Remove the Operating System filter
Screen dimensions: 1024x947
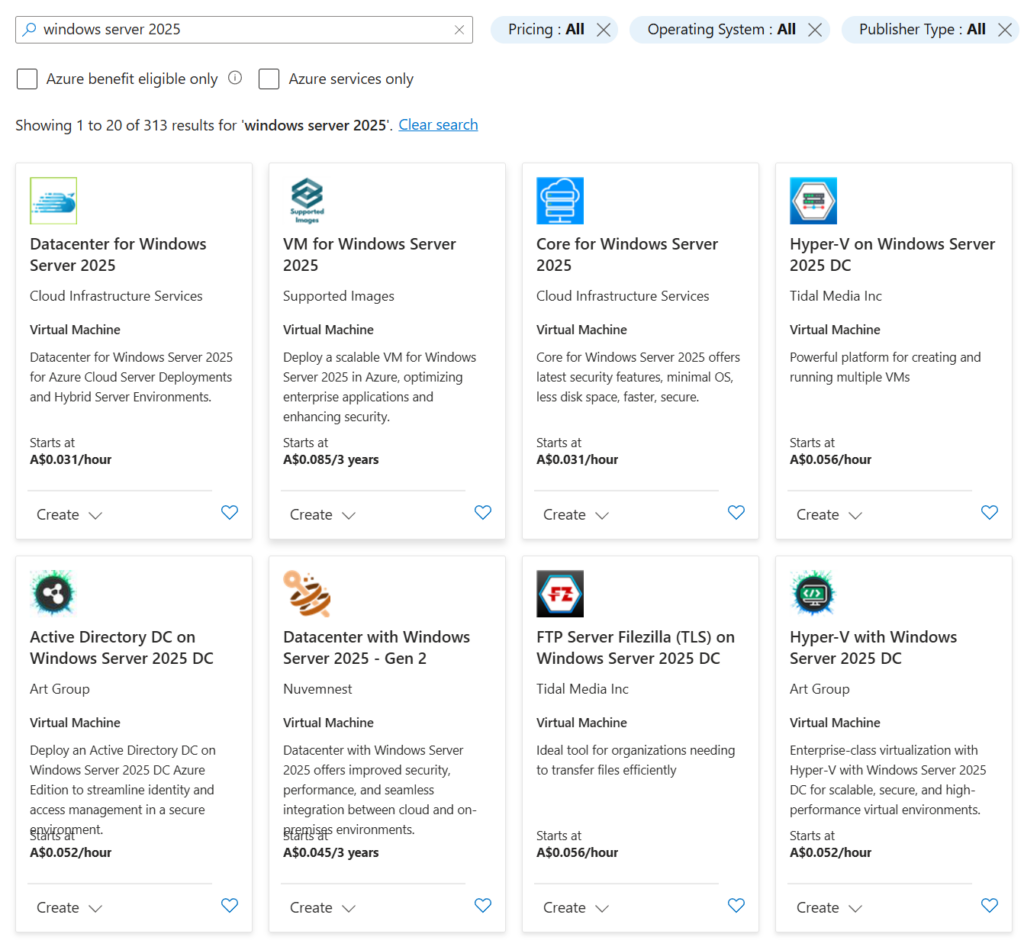(815, 30)
